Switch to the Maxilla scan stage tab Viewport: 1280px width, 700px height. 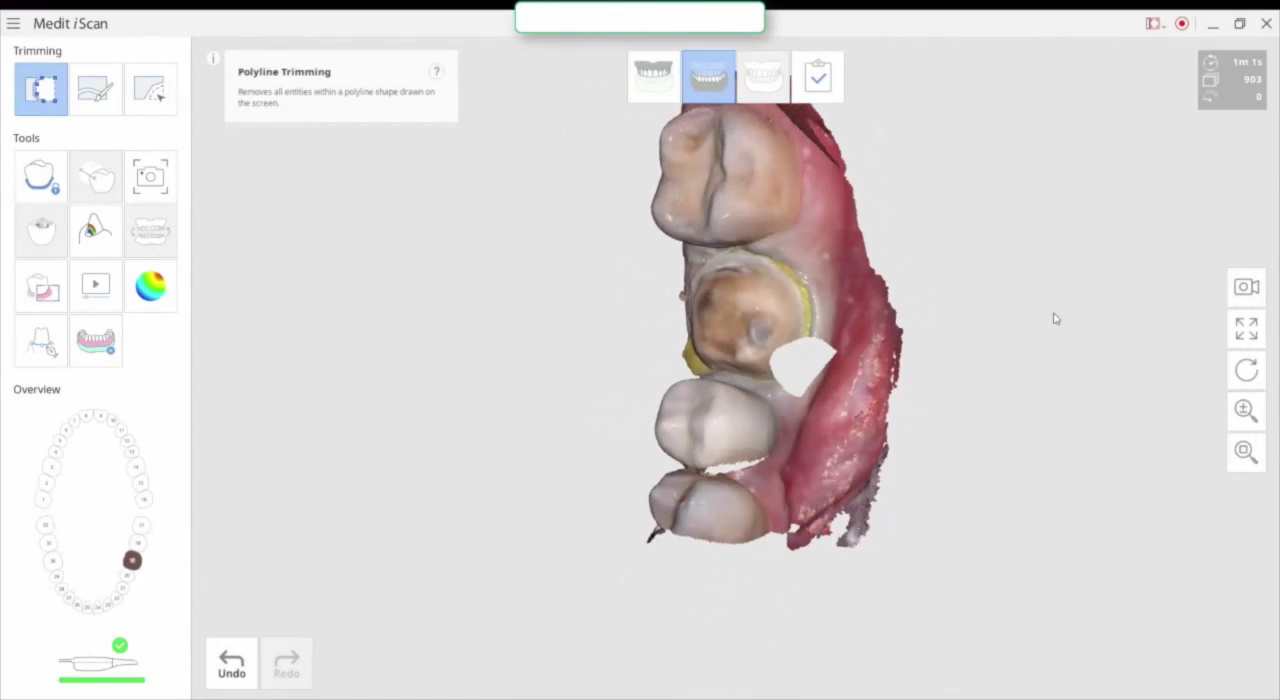pos(654,77)
